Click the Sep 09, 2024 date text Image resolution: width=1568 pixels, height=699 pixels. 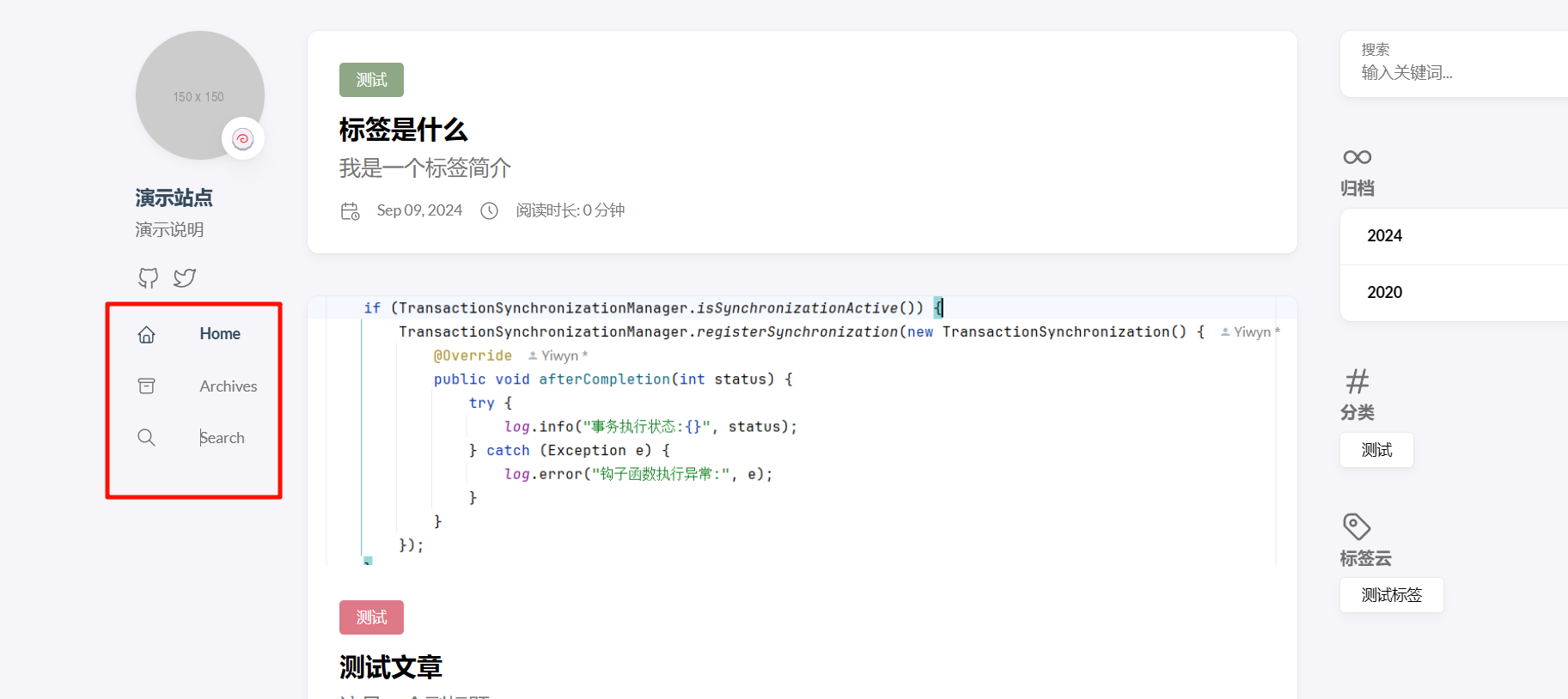(x=419, y=210)
